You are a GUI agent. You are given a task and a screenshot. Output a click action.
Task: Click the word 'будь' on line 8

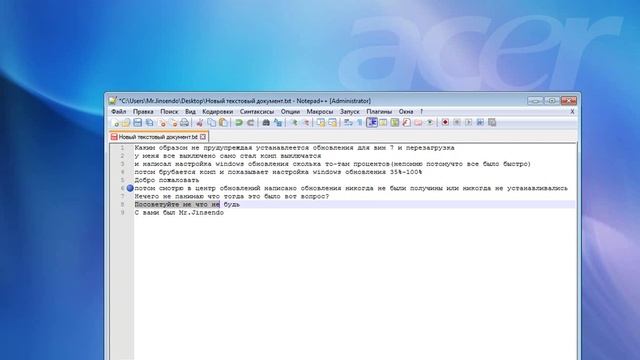(232, 204)
